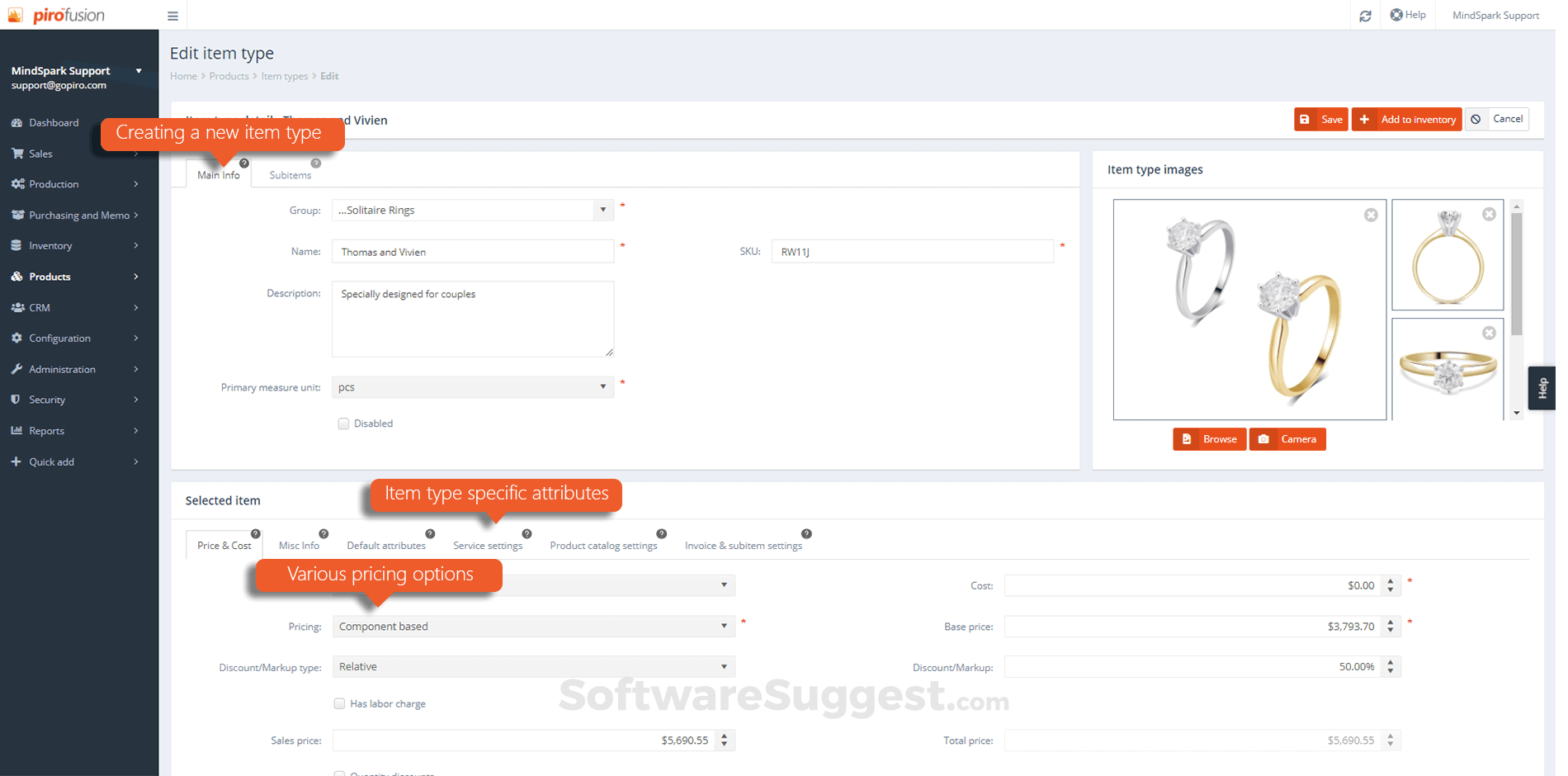Open the Help icon in the header
The height and width of the screenshot is (776, 1568).
(x=1398, y=14)
